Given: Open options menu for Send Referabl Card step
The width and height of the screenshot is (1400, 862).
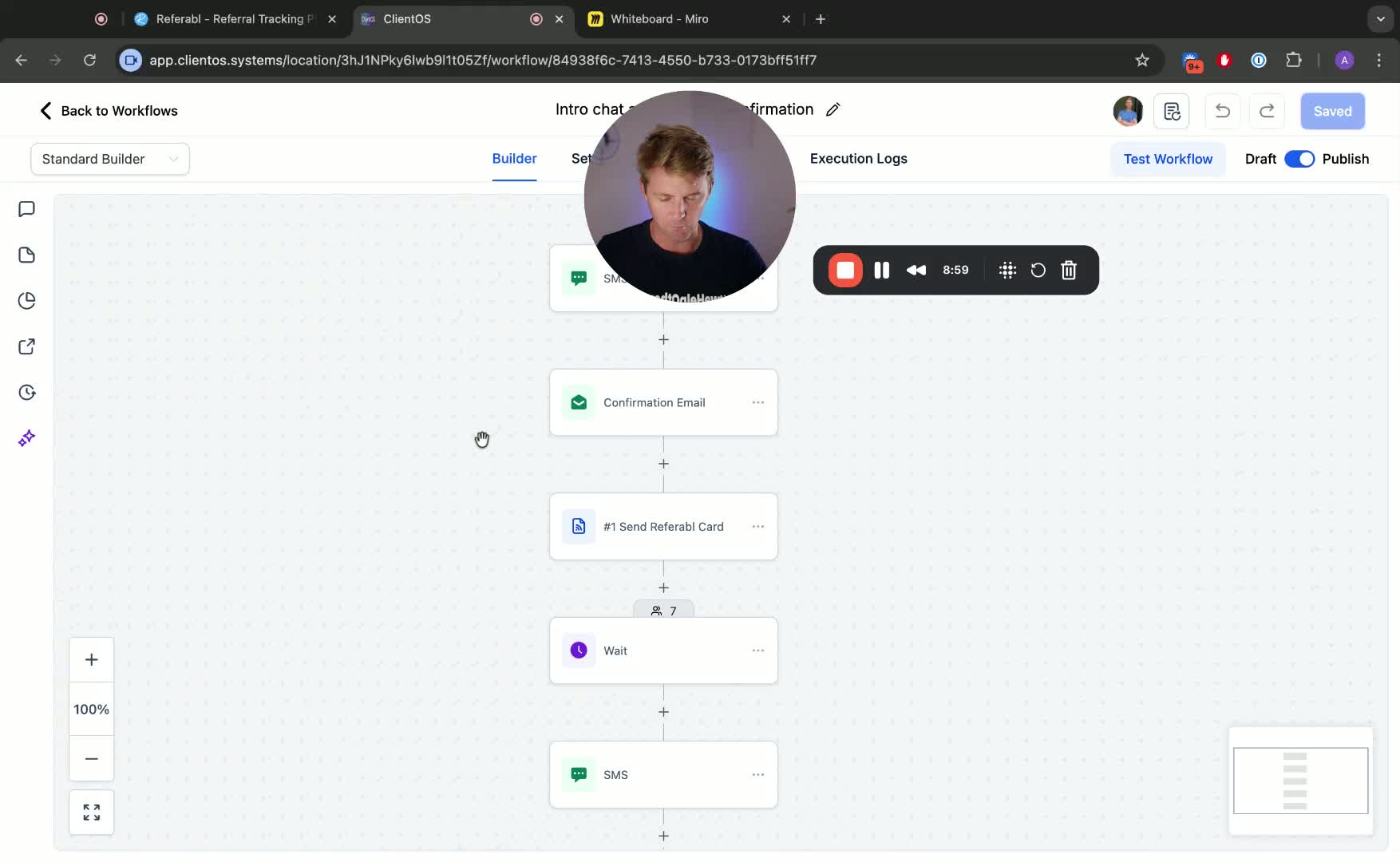Looking at the screenshot, I should tap(758, 527).
